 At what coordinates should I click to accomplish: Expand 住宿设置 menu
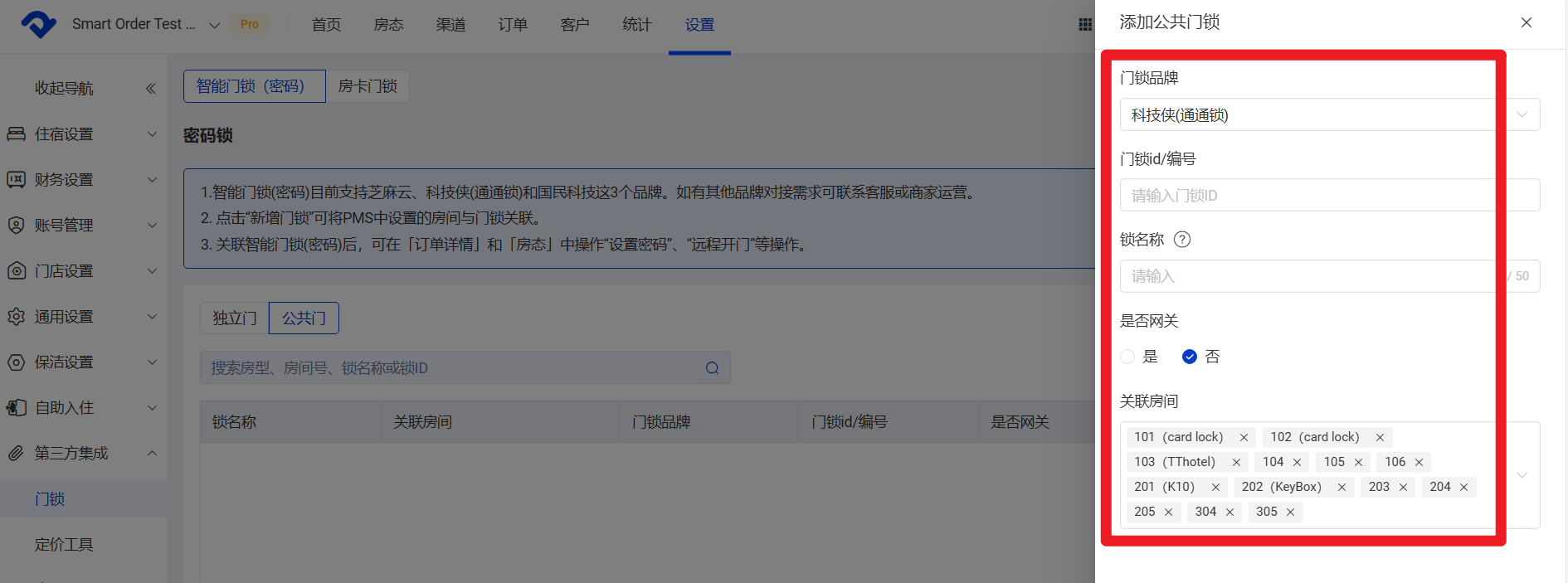152,134
